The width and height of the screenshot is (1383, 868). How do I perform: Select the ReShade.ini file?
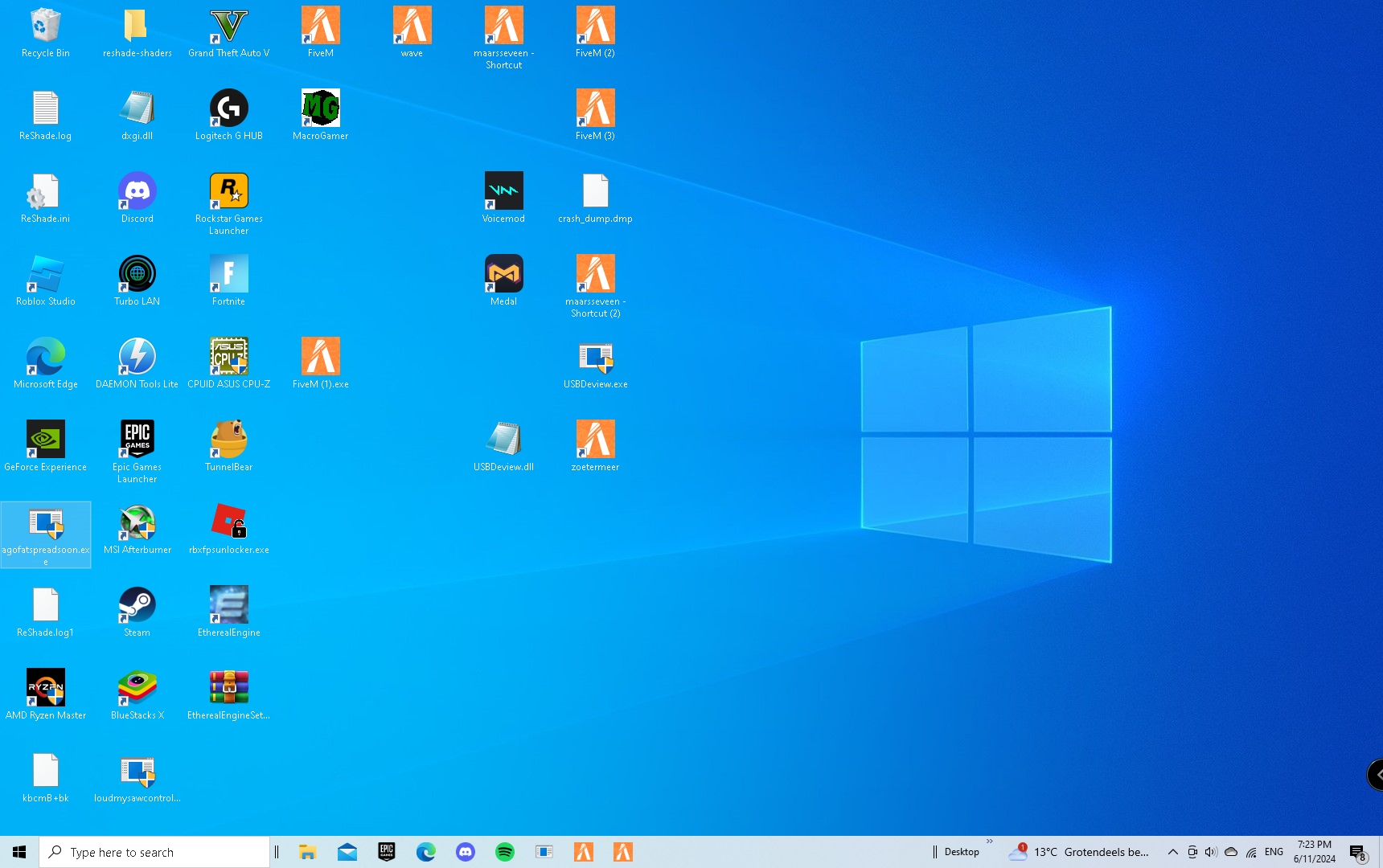tap(46, 198)
